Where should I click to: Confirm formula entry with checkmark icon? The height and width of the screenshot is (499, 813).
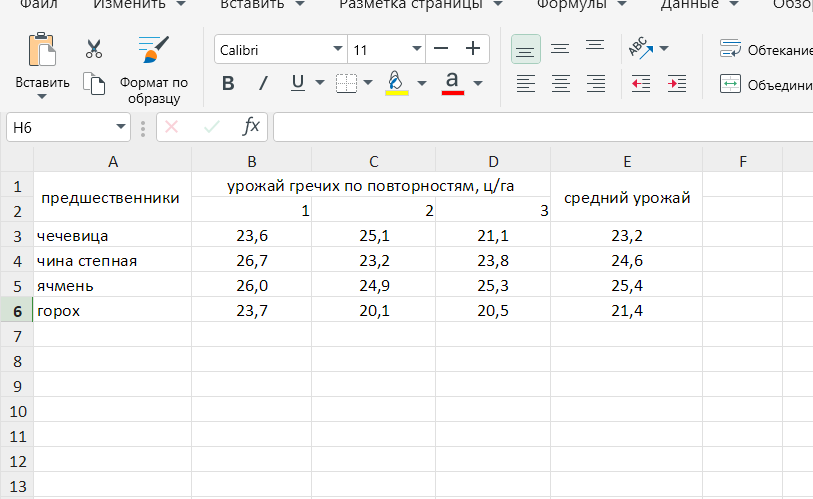[x=212, y=127]
